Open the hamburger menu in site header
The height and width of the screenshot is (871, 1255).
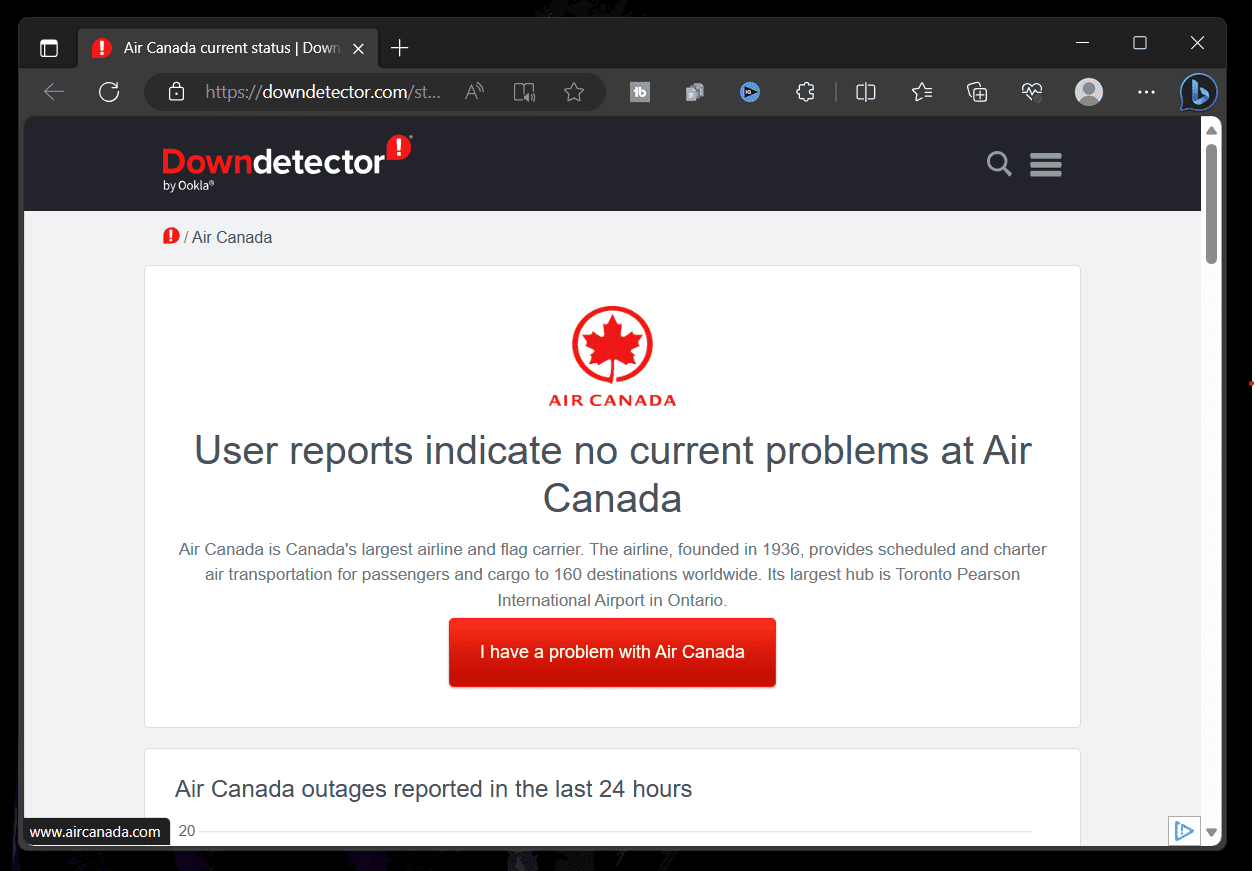pyautogui.click(x=1045, y=164)
